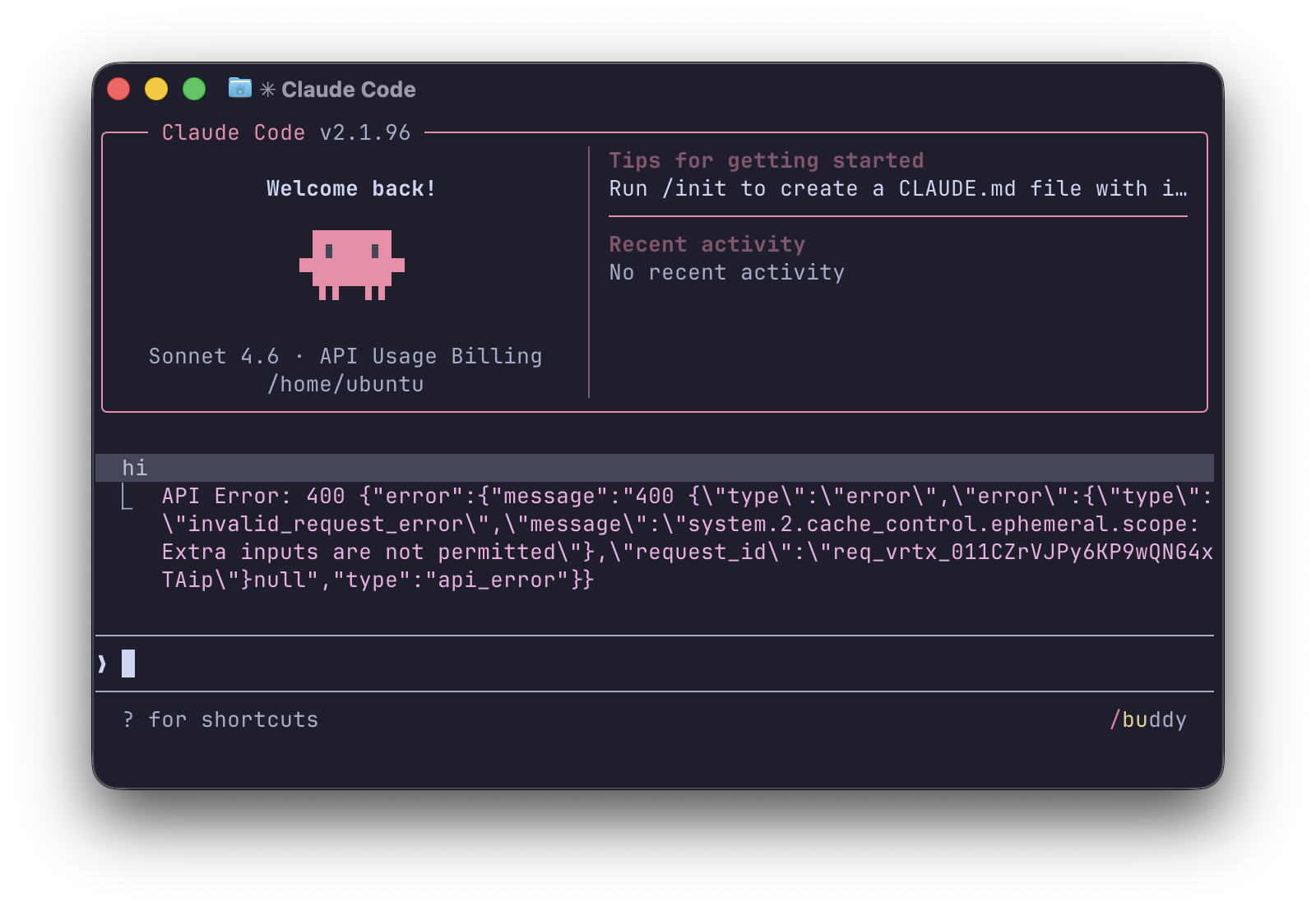Minimize the terminal using the yellow button
Viewport: 1316px width, 911px height.
point(156,89)
